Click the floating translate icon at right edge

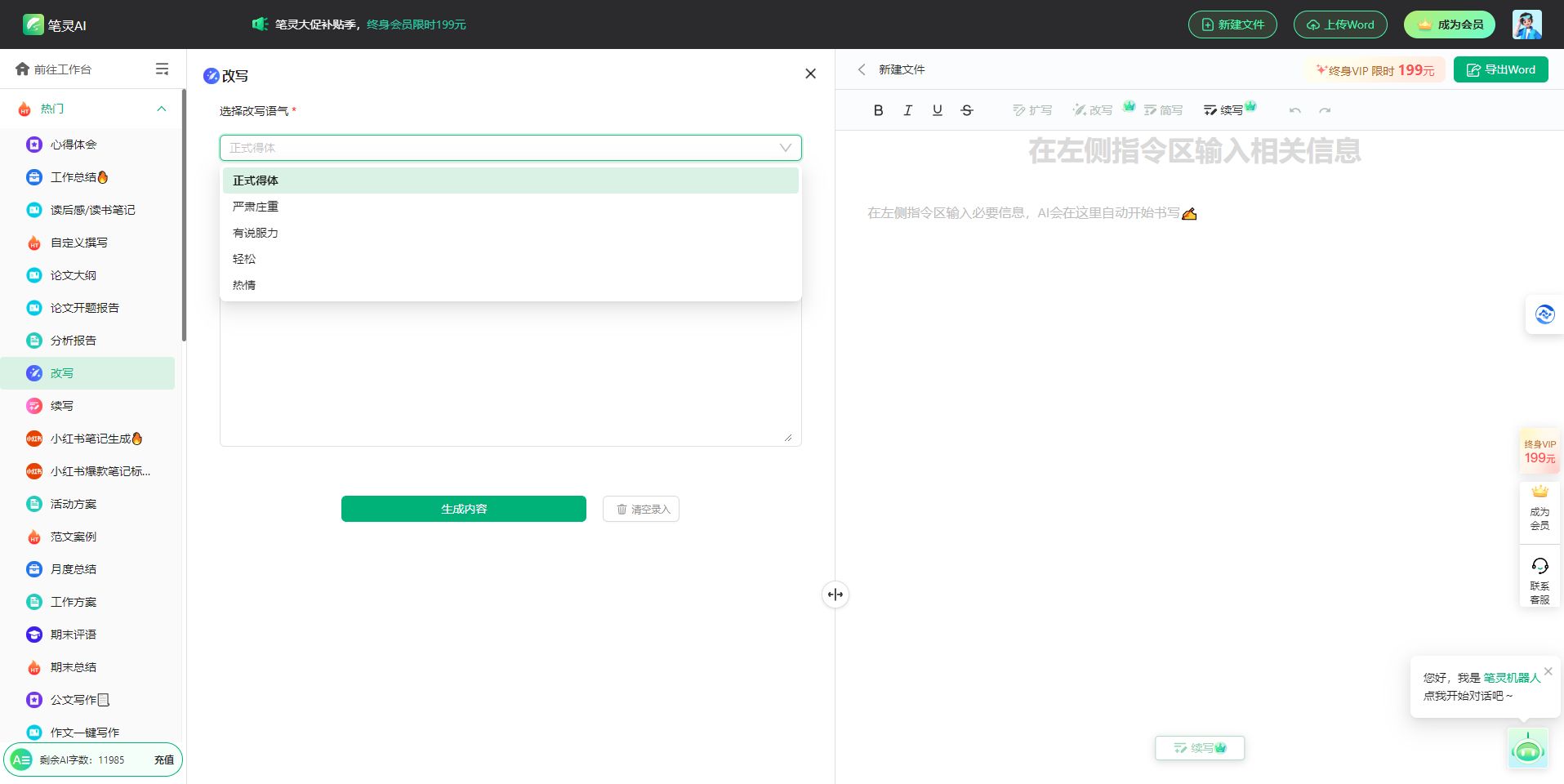click(x=1544, y=314)
